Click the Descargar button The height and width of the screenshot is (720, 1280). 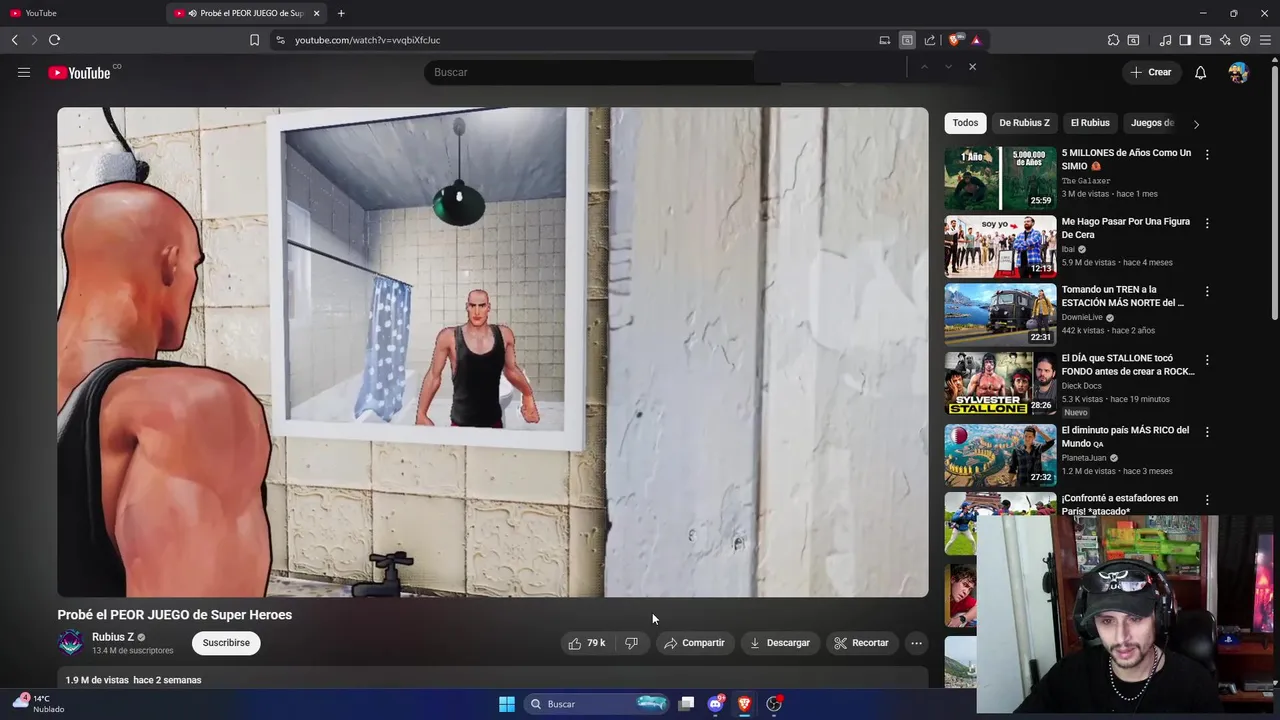coord(780,643)
